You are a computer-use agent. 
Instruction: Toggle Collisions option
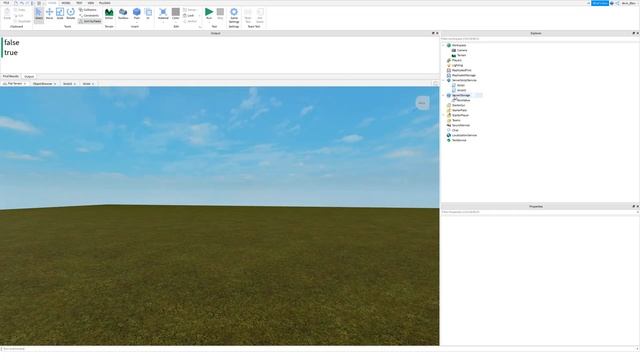click(x=88, y=10)
